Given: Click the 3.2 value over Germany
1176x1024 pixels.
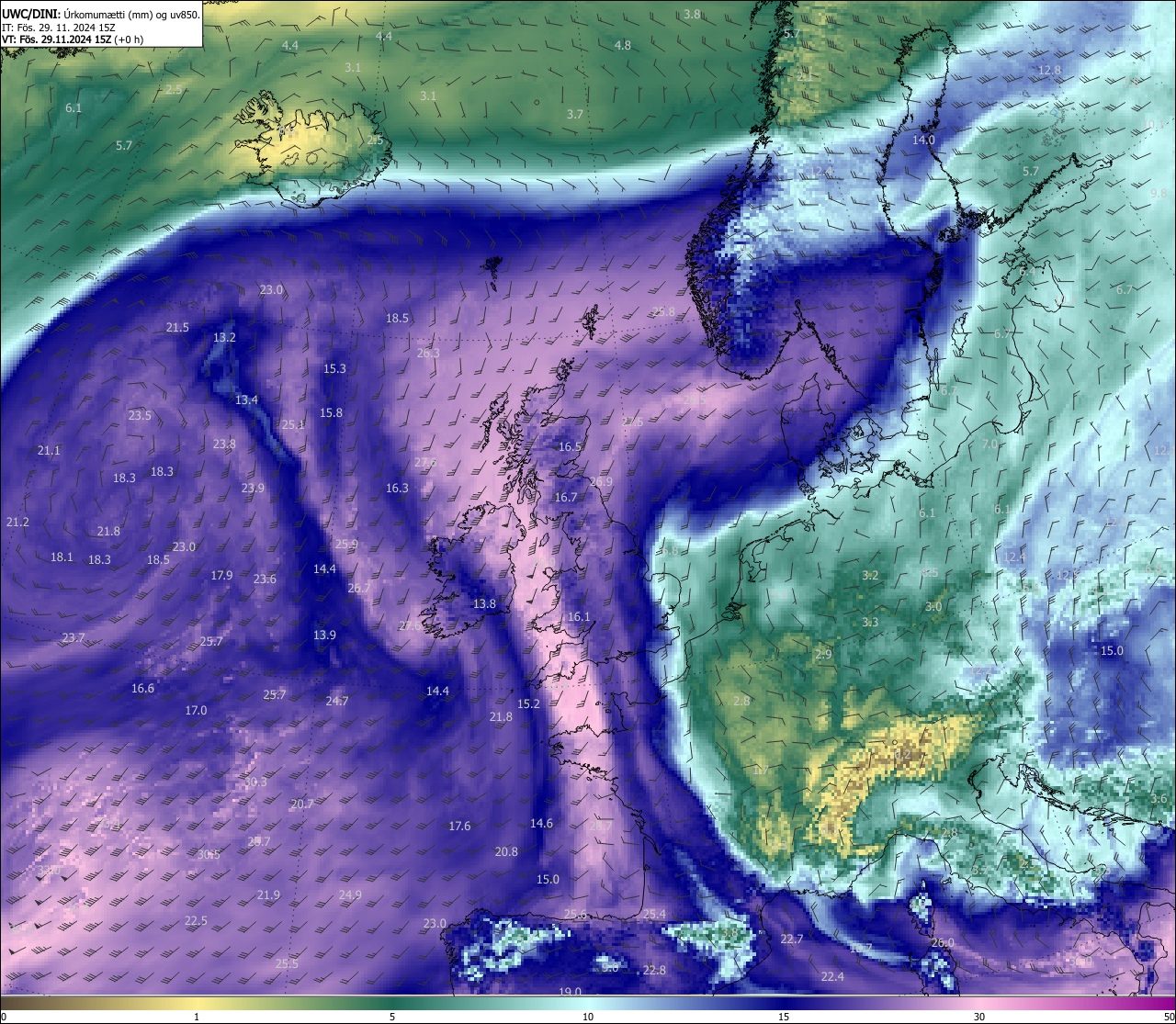Looking at the screenshot, I should tap(870, 575).
